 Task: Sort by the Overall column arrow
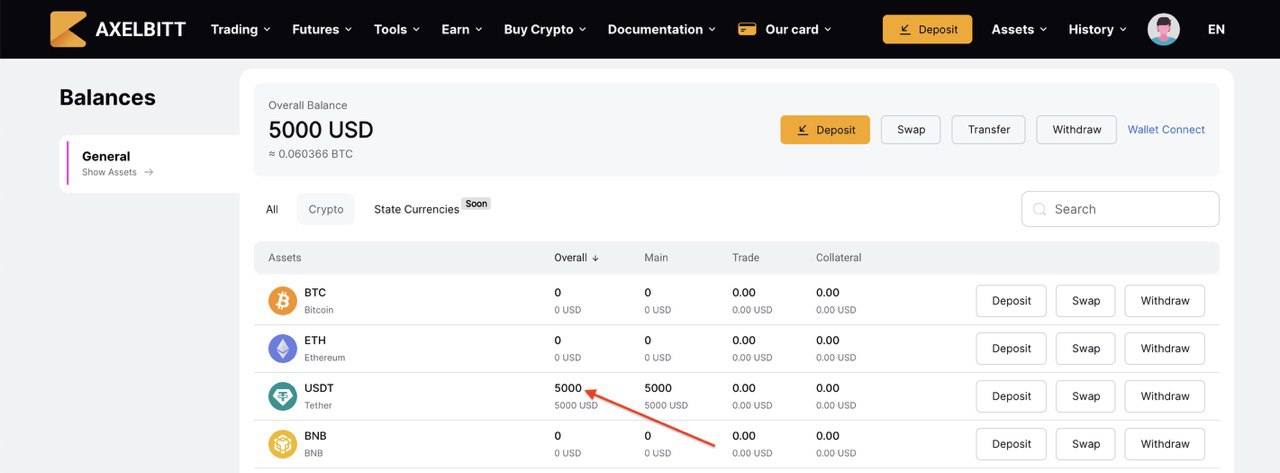[595, 258]
